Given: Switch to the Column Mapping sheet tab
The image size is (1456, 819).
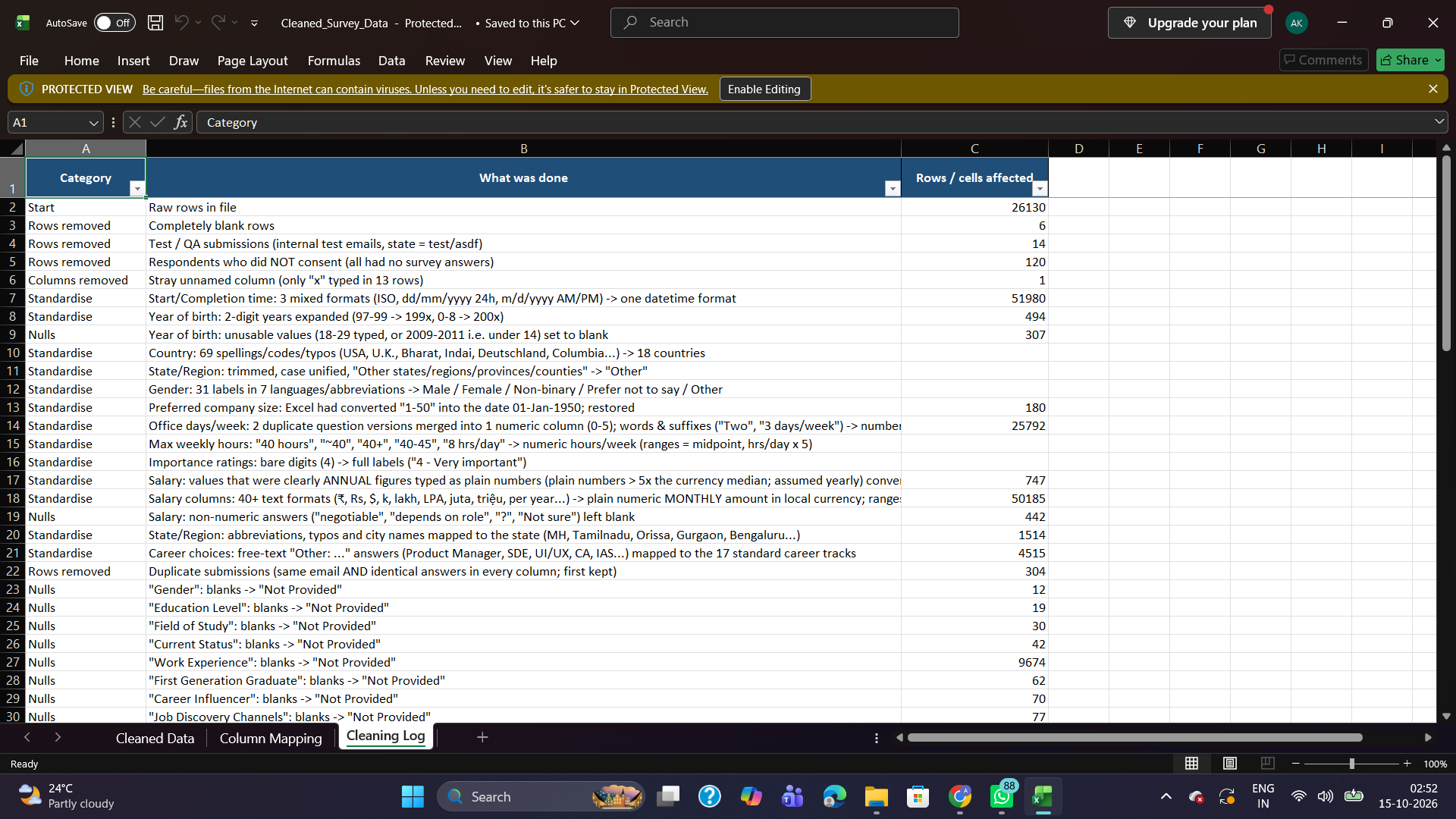Looking at the screenshot, I should coord(271,738).
